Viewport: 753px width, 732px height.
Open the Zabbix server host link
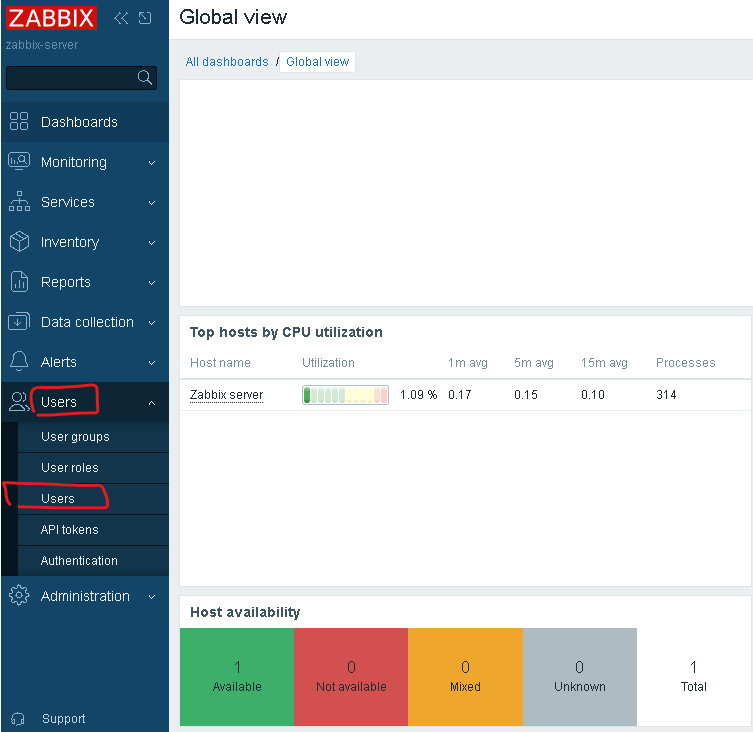click(226, 395)
